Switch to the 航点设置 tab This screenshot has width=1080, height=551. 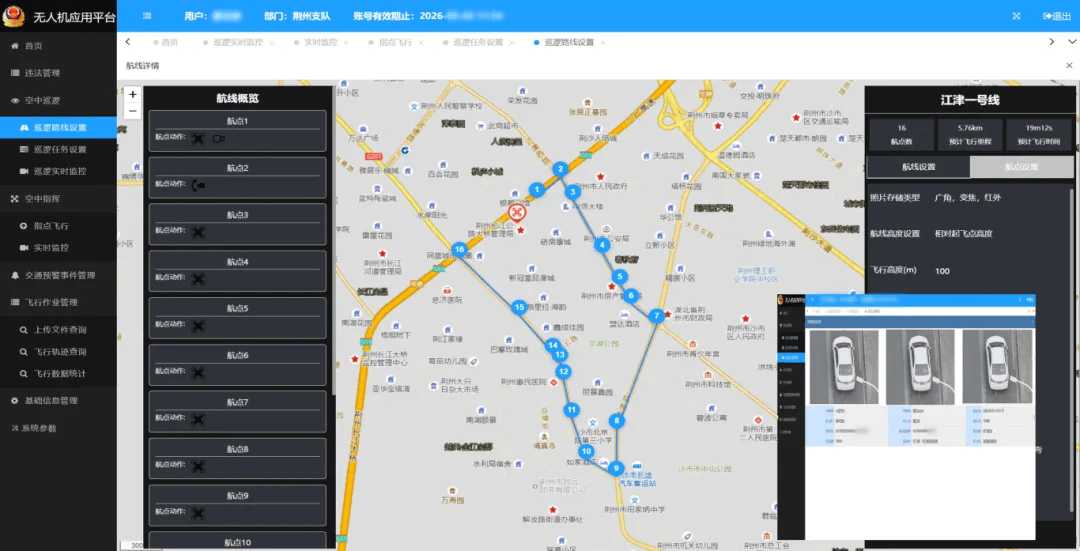(x=1021, y=167)
